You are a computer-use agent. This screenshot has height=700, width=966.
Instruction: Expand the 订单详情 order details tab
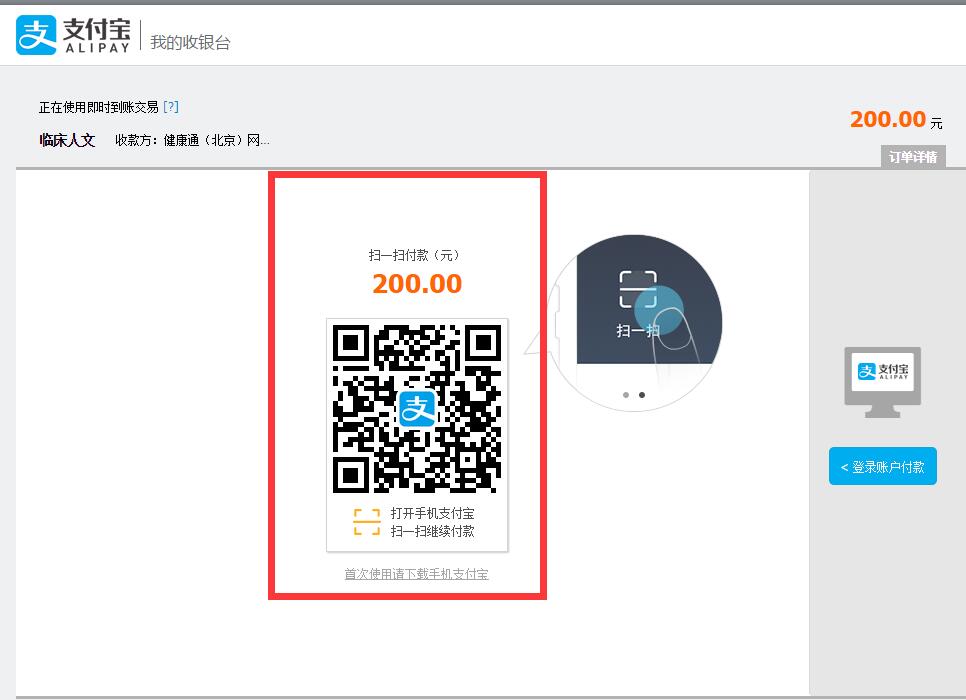tap(912, 157)
